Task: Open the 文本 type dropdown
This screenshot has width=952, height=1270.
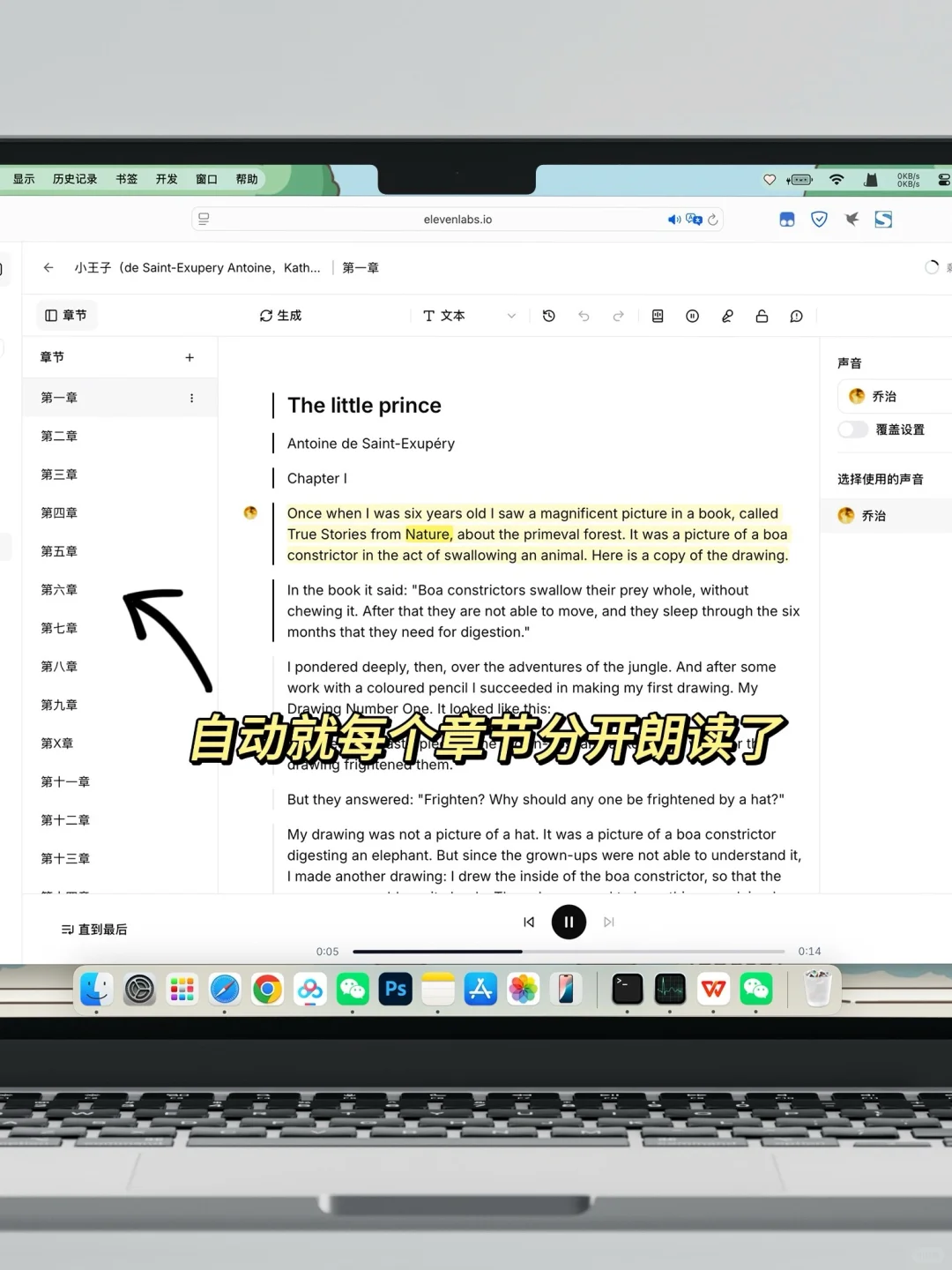Action: [x=469, y=316]
